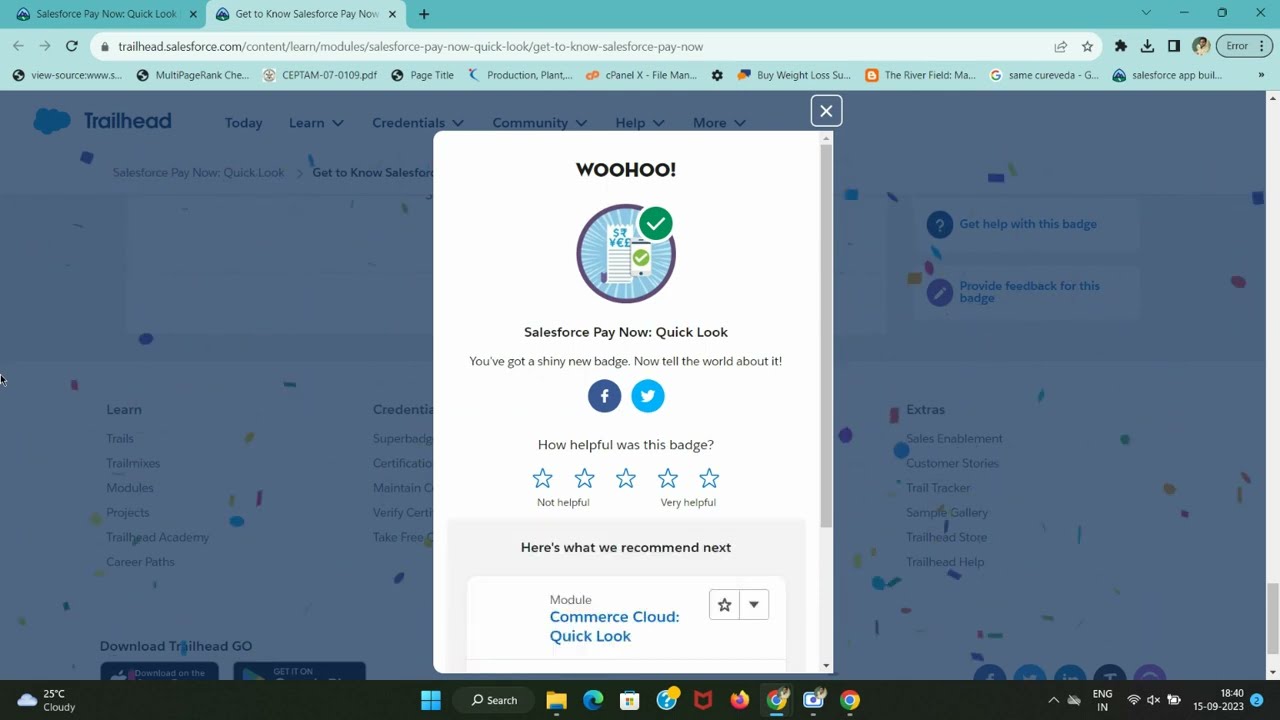This screenshot has width=1280, height=720.
Task: Open the Windows Start menu
Action: point(431,700)
